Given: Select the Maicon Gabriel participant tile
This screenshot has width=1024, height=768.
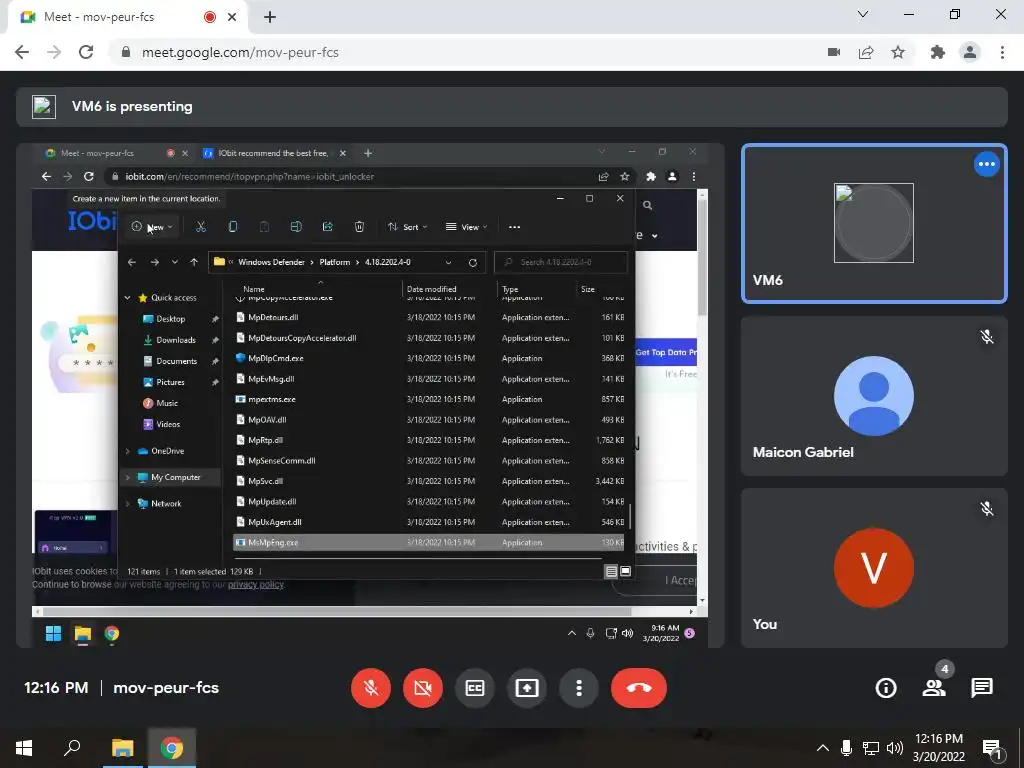Looking at the screenshot, I should (874, 396).
